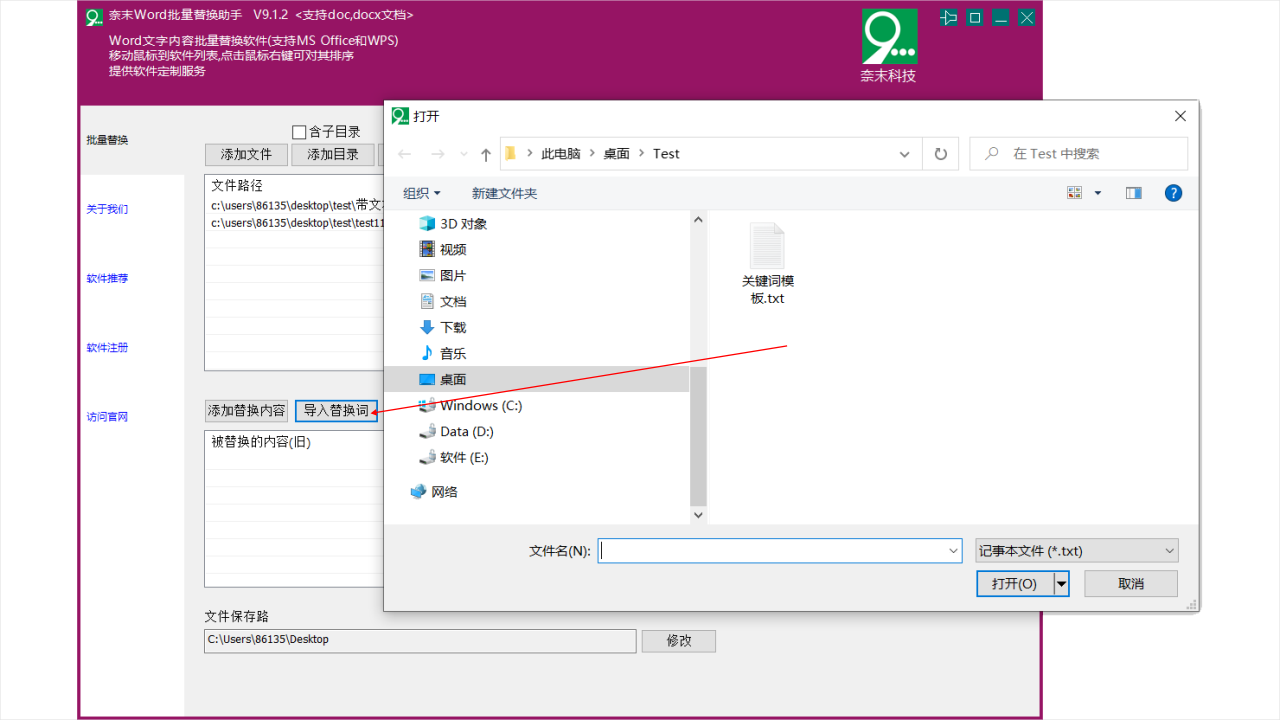Open file type dropdown 记事本文件 (*.txt)
This screenshot has width=1280, height=720.
[1073, 550]
